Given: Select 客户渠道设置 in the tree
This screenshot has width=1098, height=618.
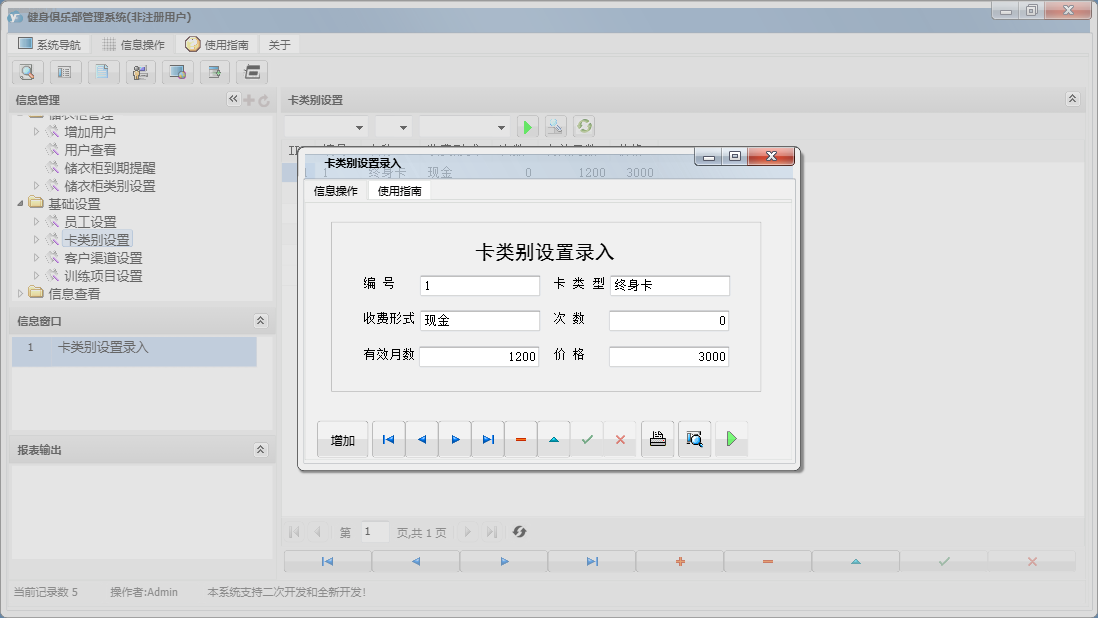Looking at the screenshot, I should pyautogui.click(x=103, y=258).
